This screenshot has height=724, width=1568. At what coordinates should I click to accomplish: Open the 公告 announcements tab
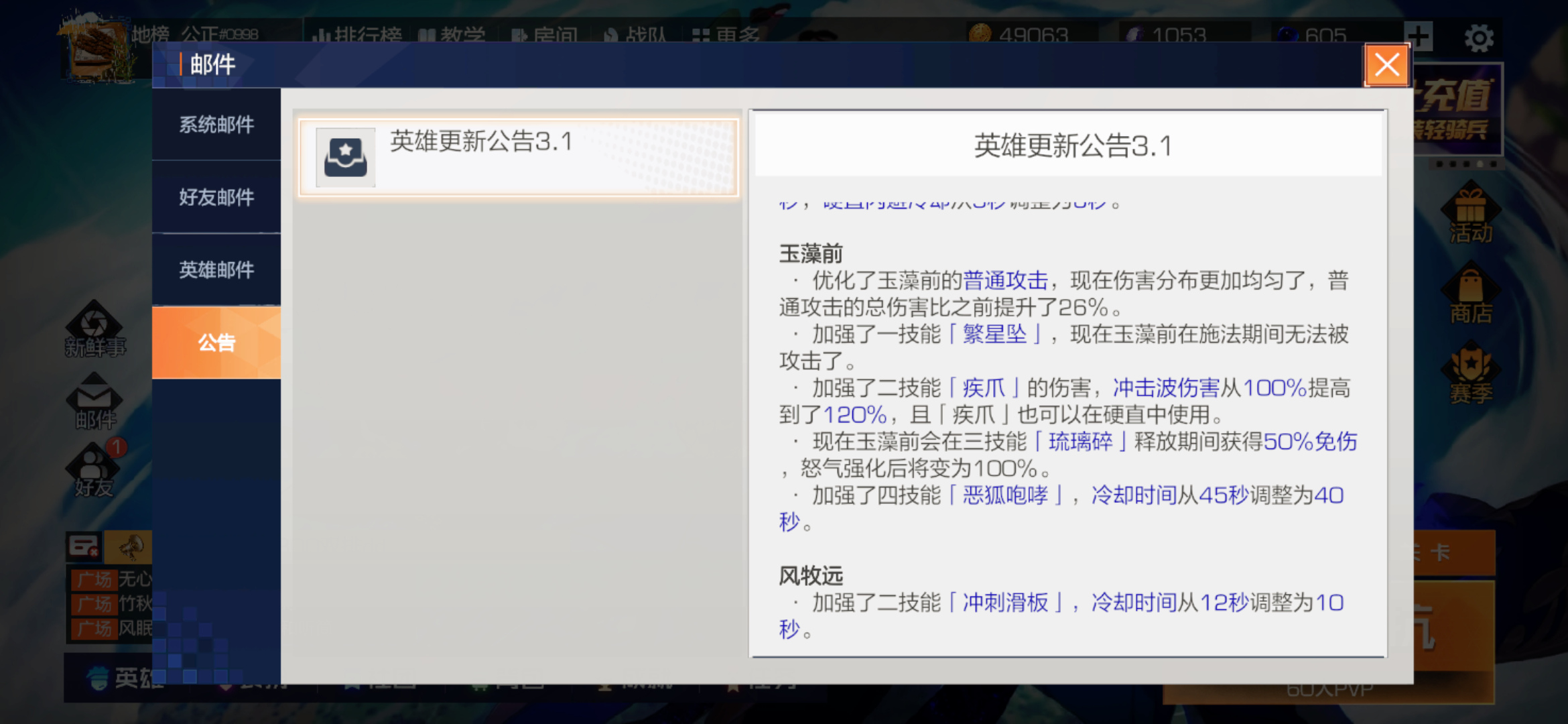click(x=216, y=343)
